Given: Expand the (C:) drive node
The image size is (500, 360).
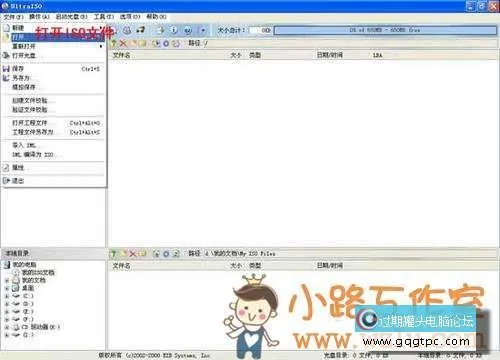Looking at the screenshot, I should pos(7,296).
